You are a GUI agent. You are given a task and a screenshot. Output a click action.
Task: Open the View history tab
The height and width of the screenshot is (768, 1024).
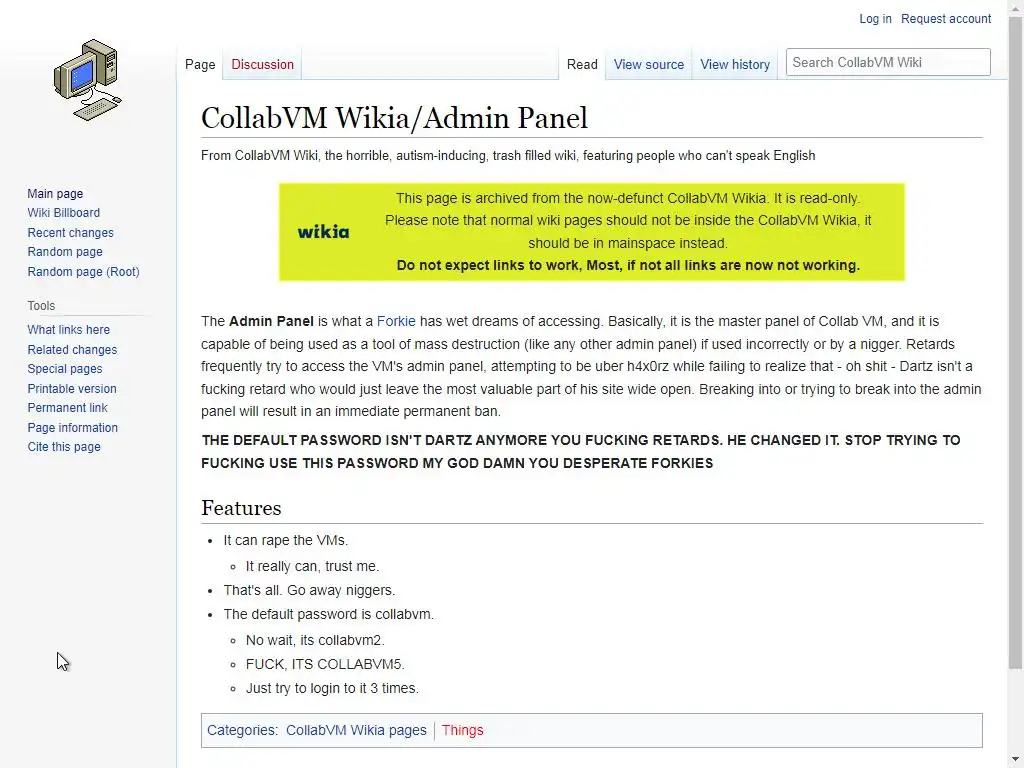click(735, 65)
